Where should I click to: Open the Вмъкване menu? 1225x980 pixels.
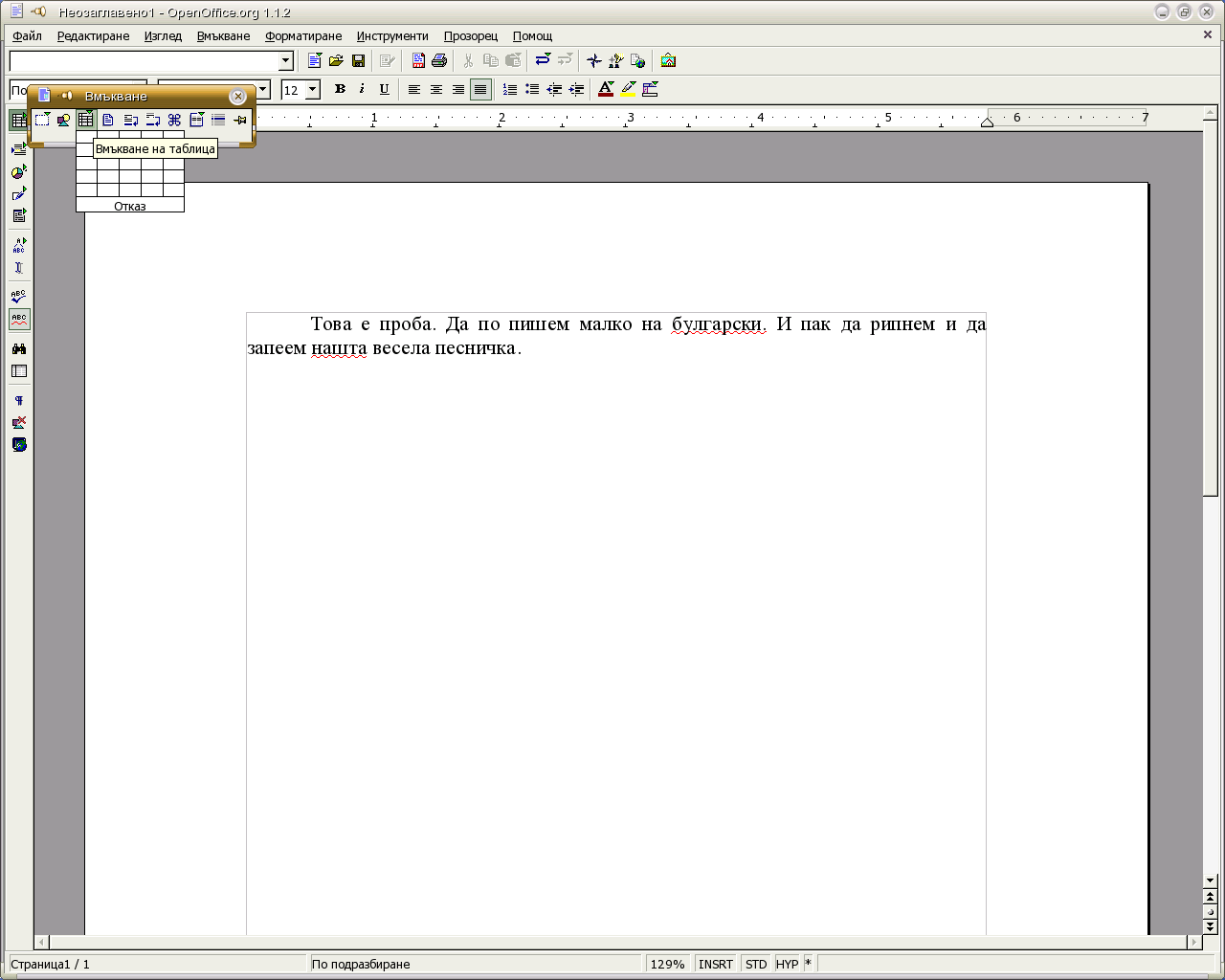click(223, 36)
